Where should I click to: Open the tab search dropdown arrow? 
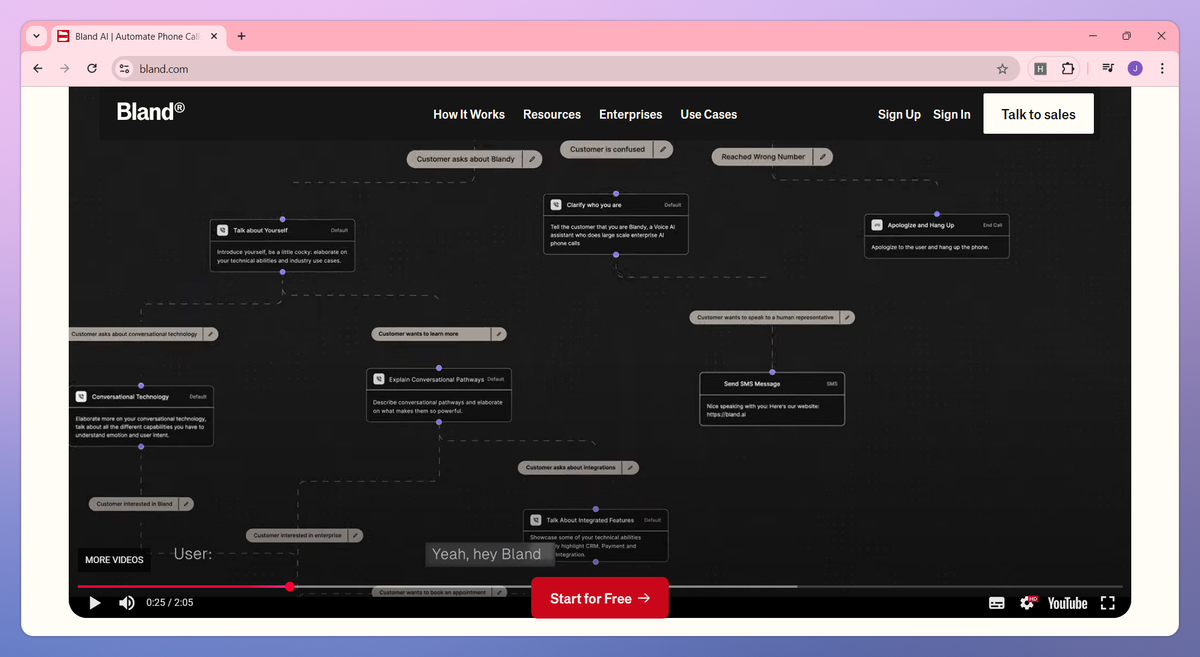(x=36, y=36)
